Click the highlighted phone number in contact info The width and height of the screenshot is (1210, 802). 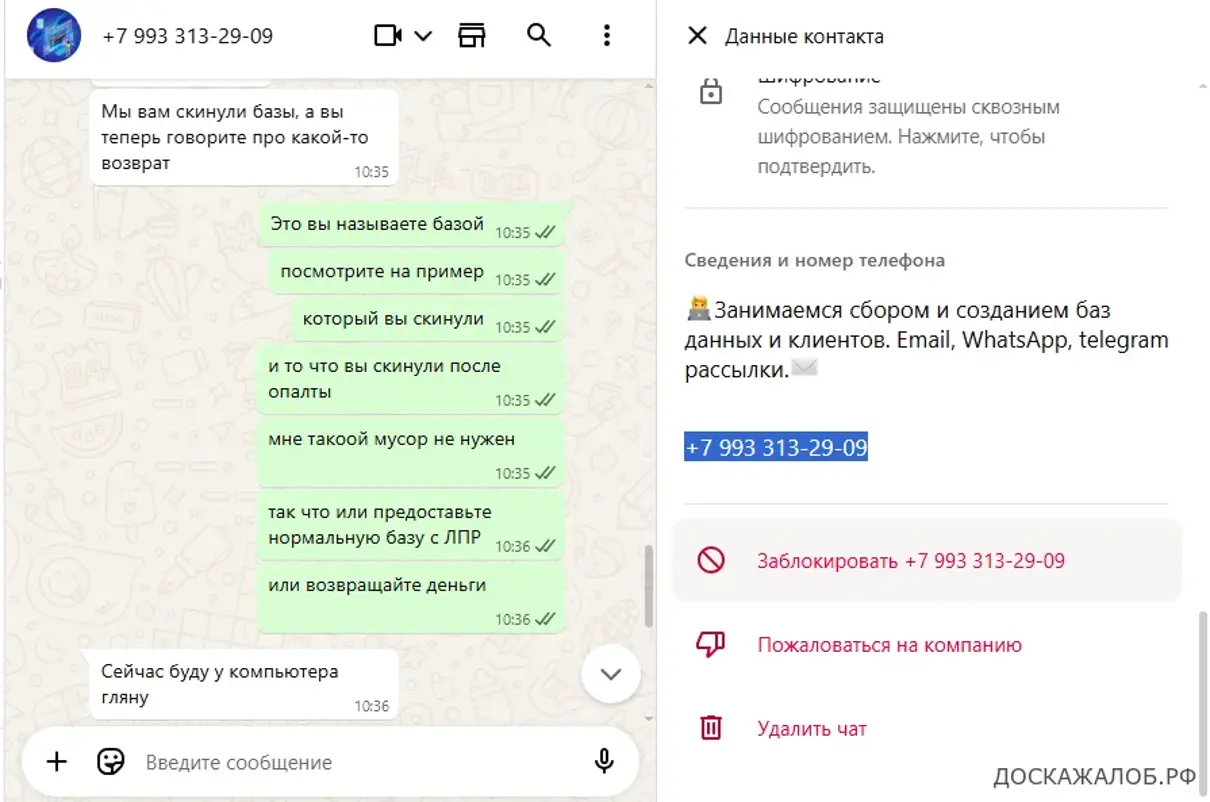pyautogui.click(x=776, y=447)
